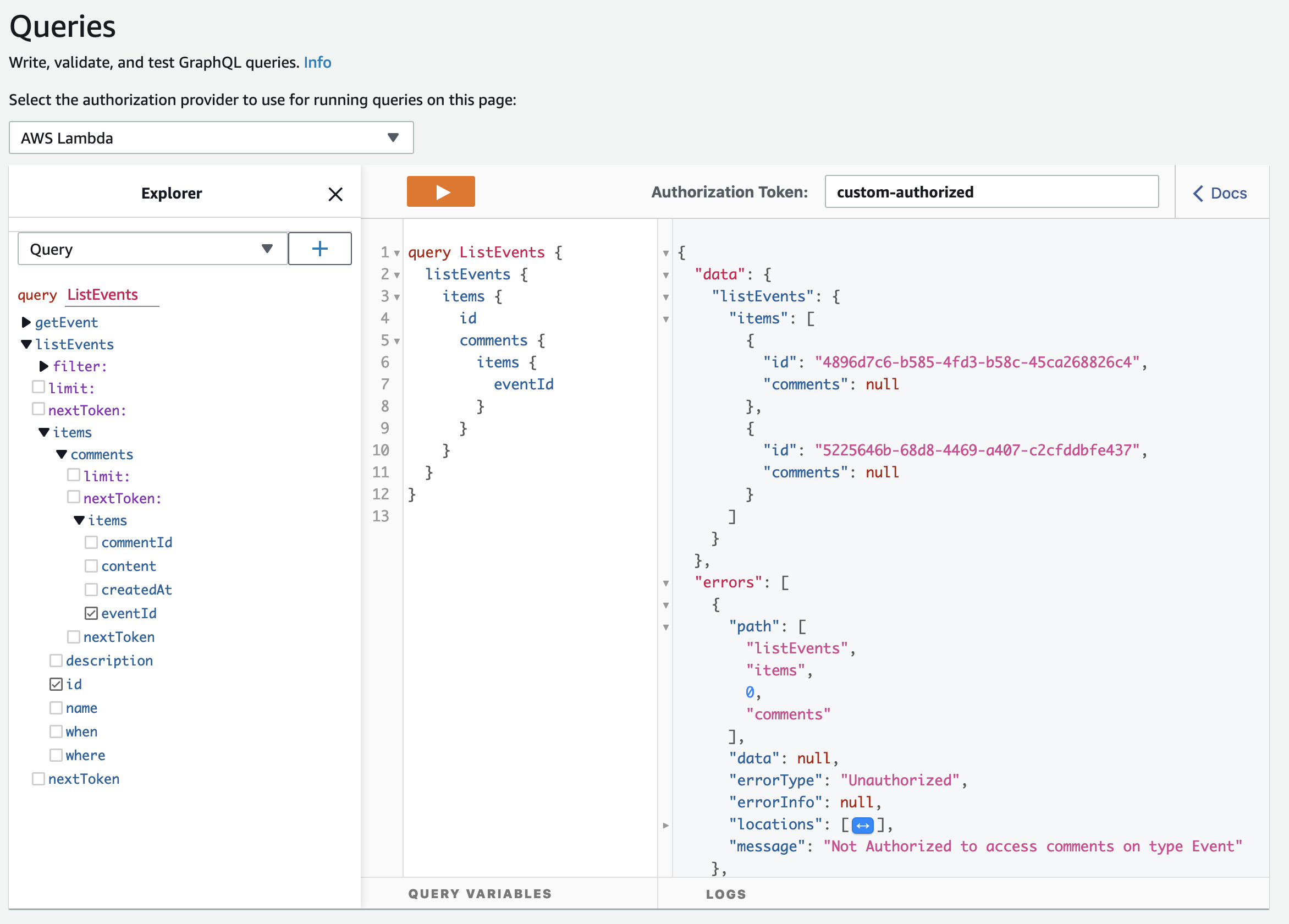Open the Query operation type dropdown
This screenshot has width=1289, height=924.
[x=152, y=249]
